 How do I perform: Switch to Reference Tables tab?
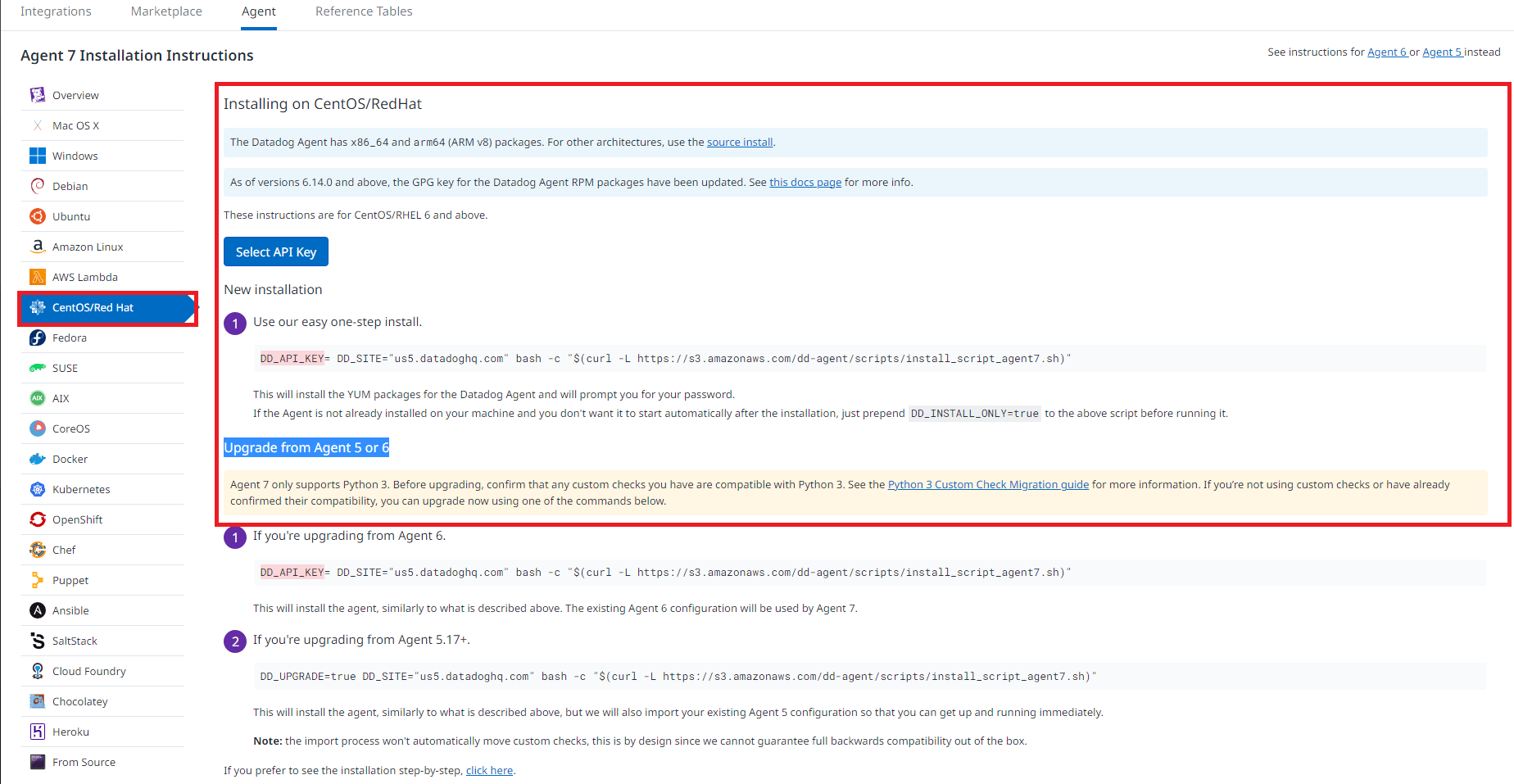(x=364, y=11)
